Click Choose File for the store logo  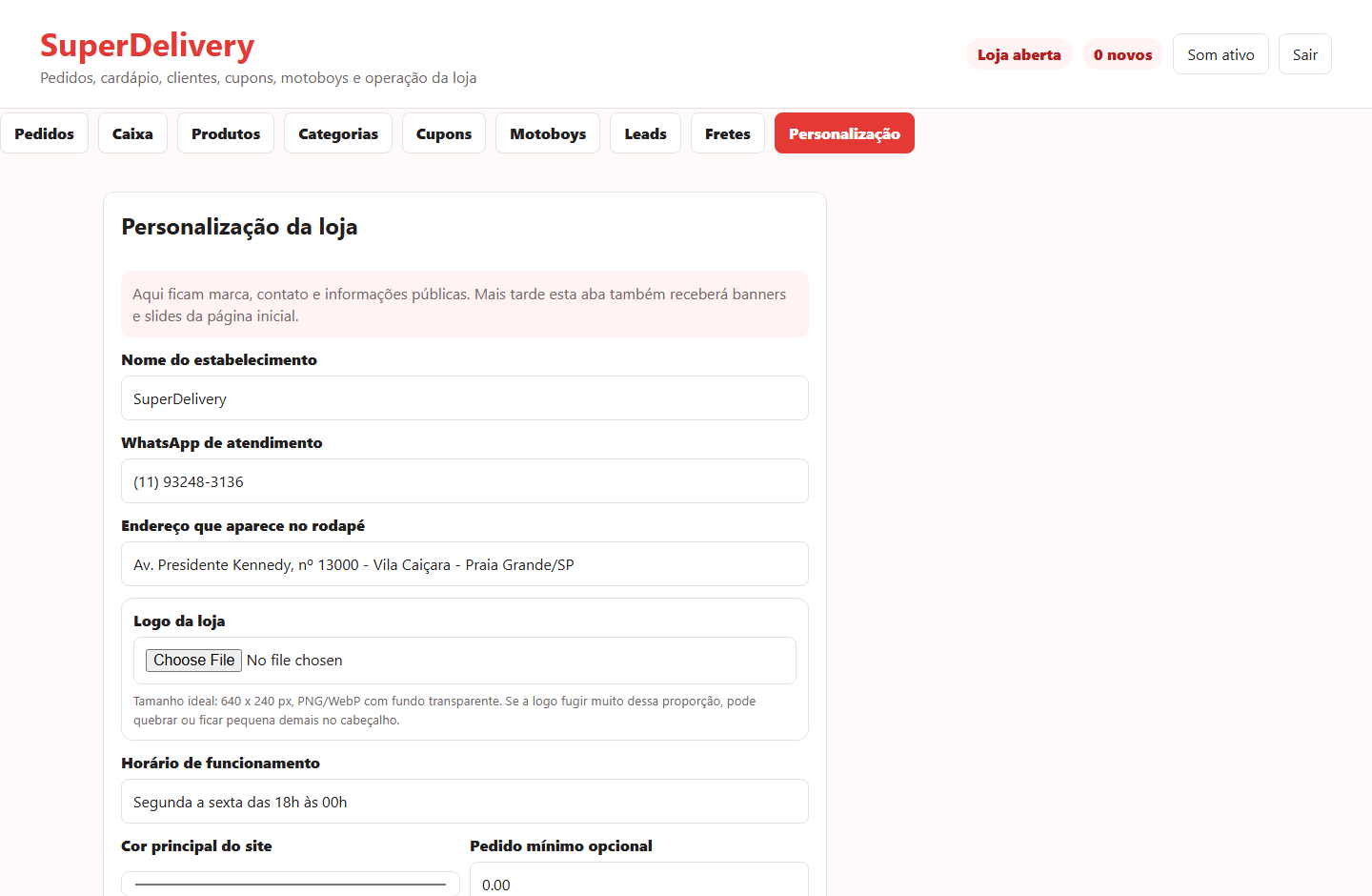tap(194, 661)
